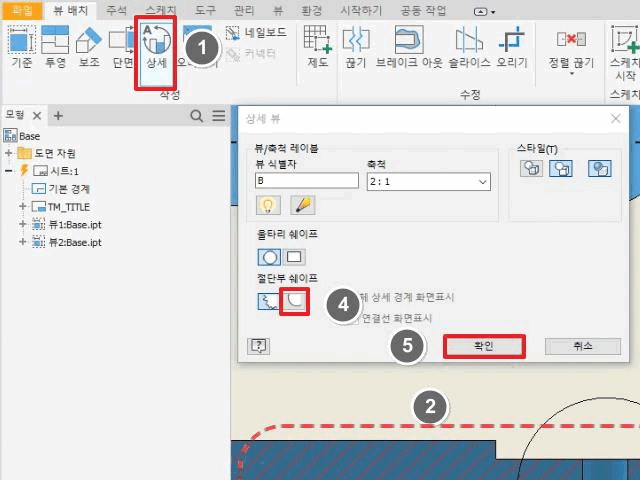
Task: Select the 보조 (Auxiliary view) tool
Action: coord(89,47)
